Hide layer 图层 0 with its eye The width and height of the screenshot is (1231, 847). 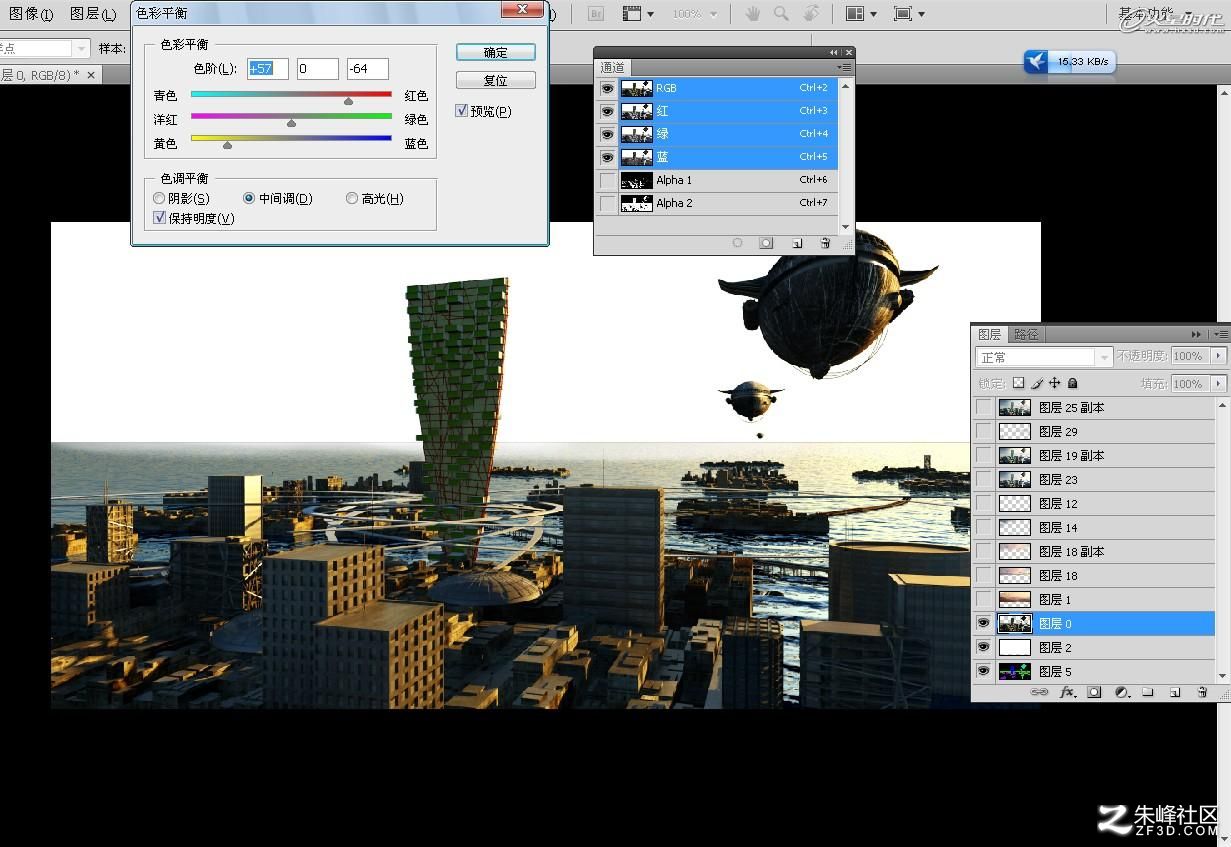coord(984,623)
